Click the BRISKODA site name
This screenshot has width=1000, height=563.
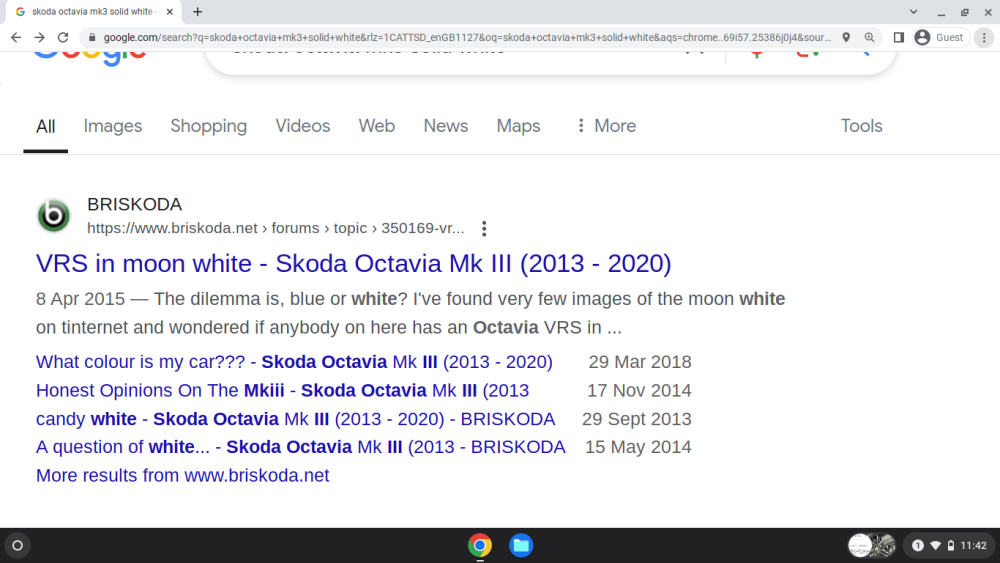coord(135,204)
